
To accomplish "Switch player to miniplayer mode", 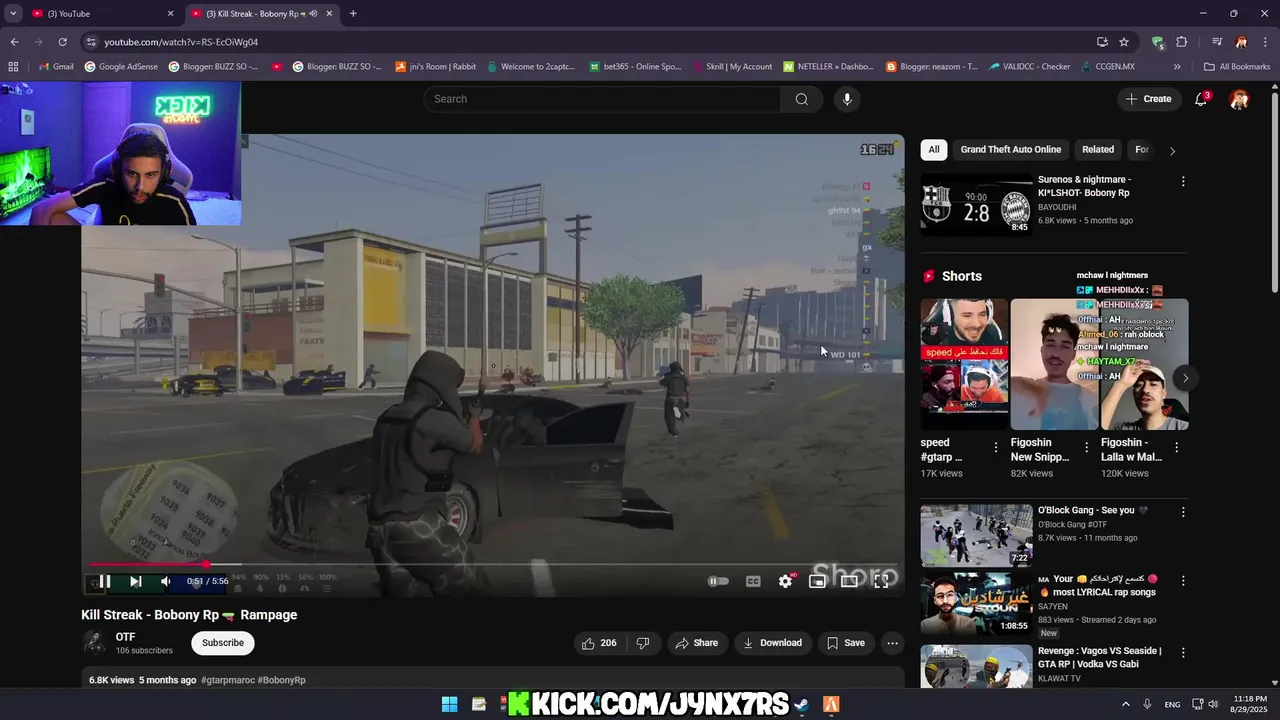I will click(817, 581).
